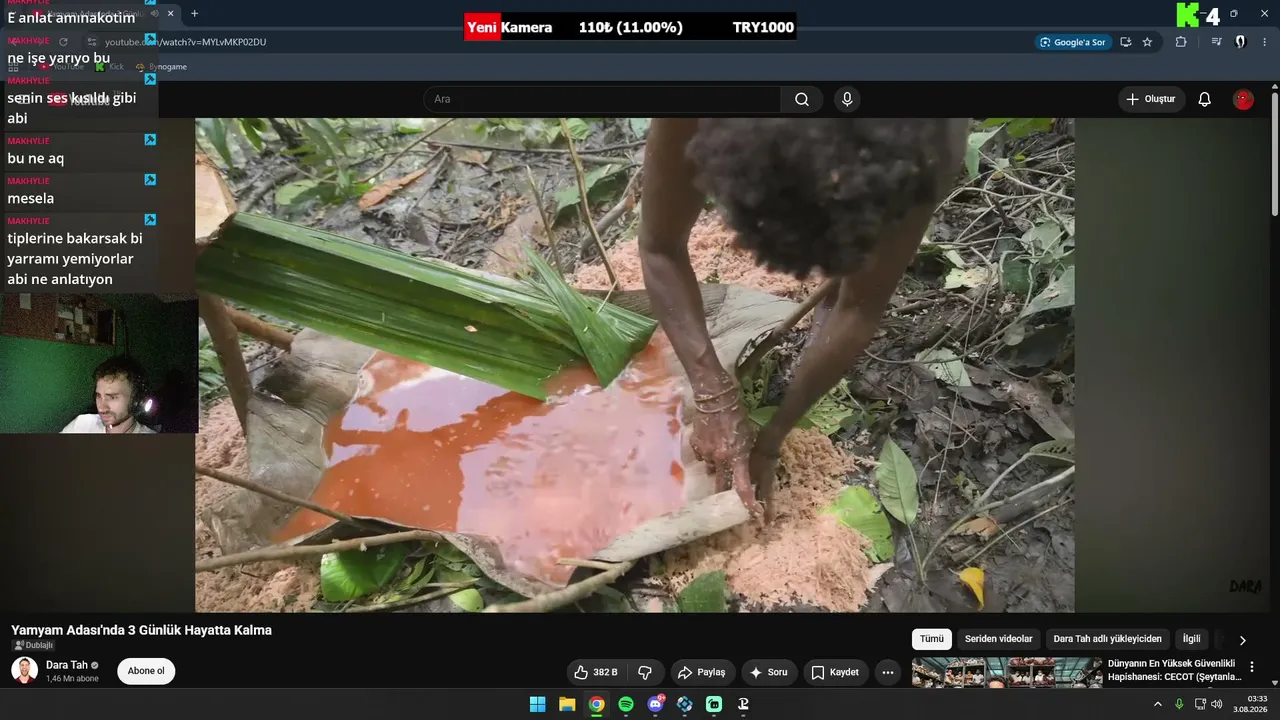Open Google Chrome from the taskbar

tap(596, 704)
